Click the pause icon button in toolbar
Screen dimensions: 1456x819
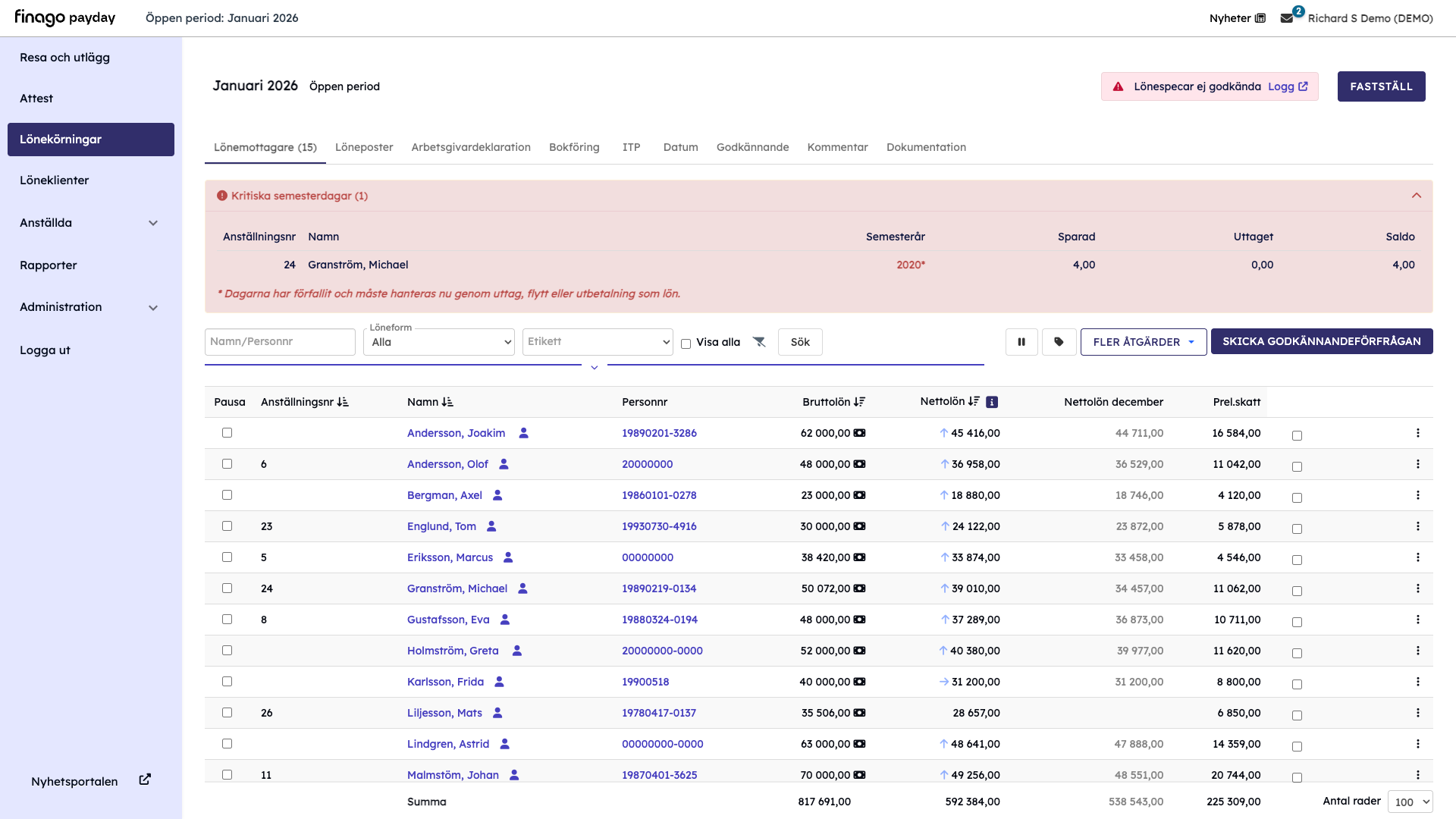(x=1021, y=342)
